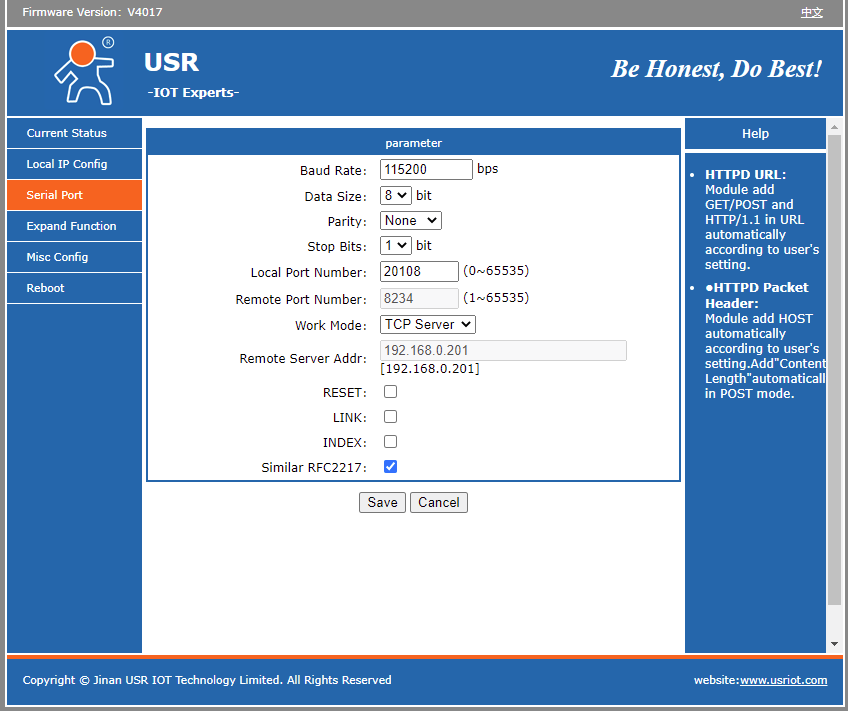Enable the LINK checkbox
Viewport: 848px width, 711px height.
[x=390, y=416]
